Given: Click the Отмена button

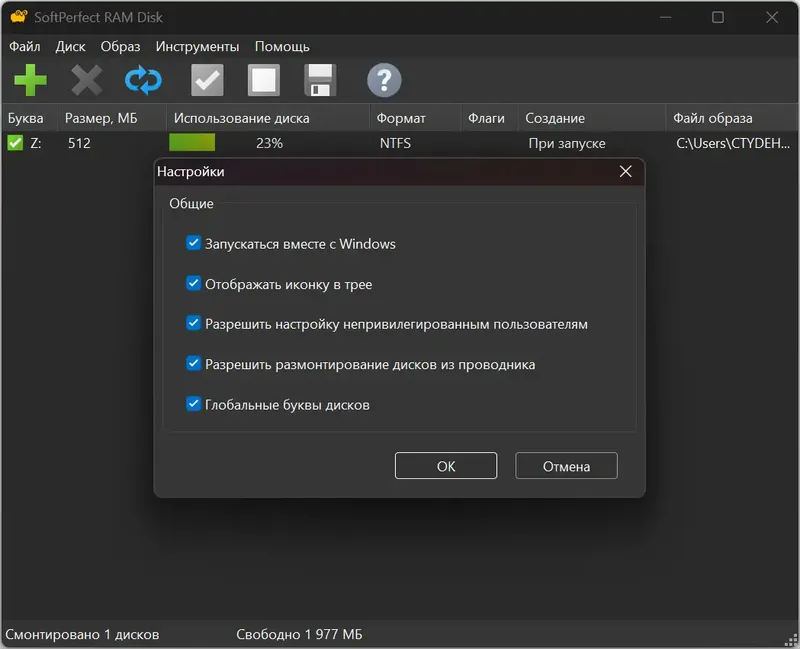Looking at the screenshot, I should pos(566,466).
